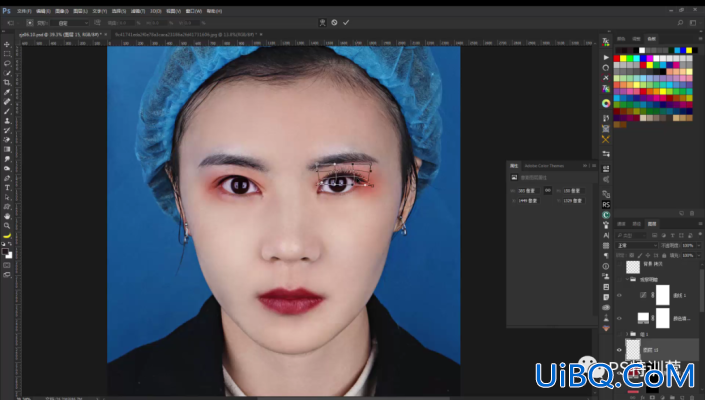This screenshot has width=705, height=400.
Task: Open the Image menu
Action: (x=62, y=11)
